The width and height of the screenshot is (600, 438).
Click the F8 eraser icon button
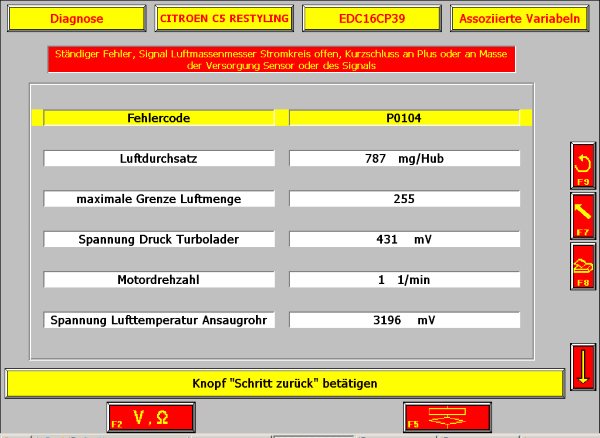(x=583, y=266)
